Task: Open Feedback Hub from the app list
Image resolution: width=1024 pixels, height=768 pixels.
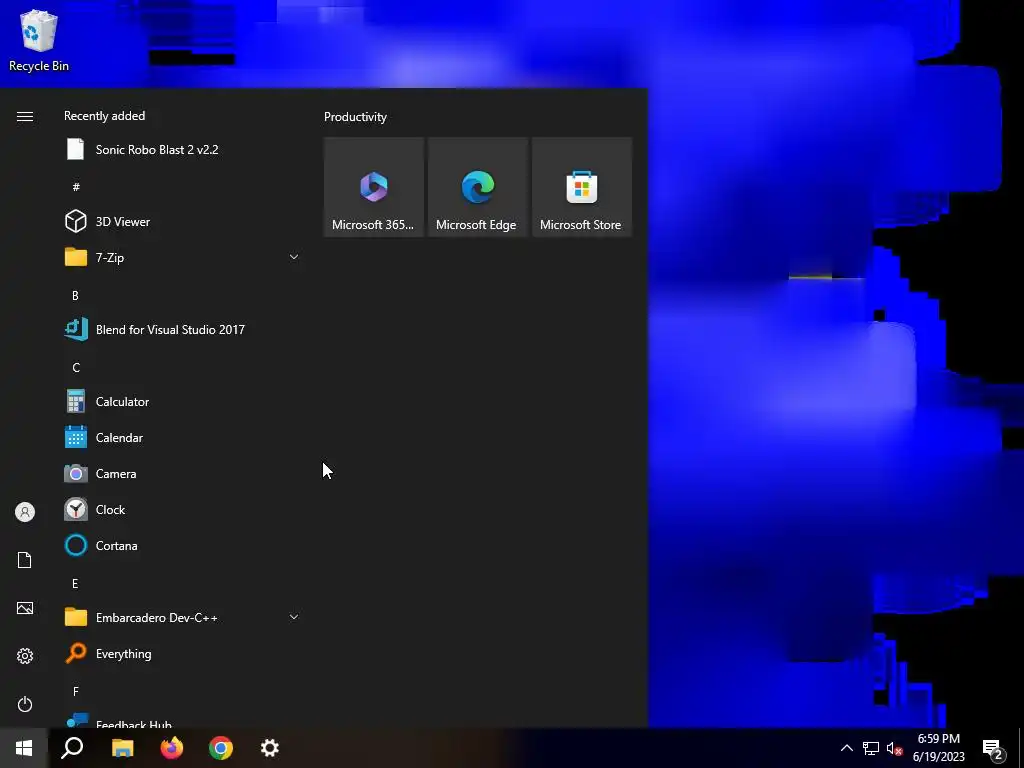Action: (x=183, y=721)
